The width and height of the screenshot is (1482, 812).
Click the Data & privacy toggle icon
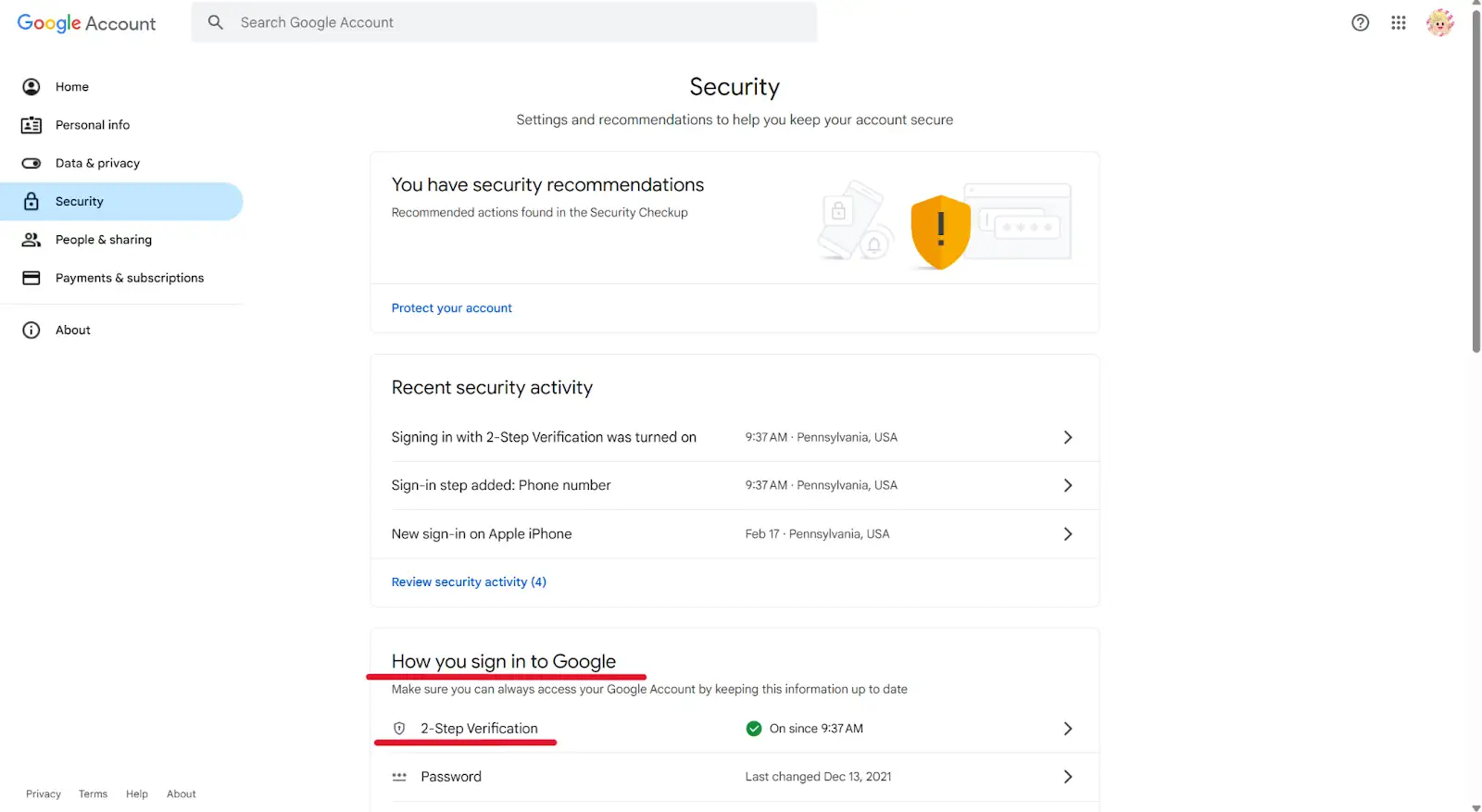[x=31, y=163]
